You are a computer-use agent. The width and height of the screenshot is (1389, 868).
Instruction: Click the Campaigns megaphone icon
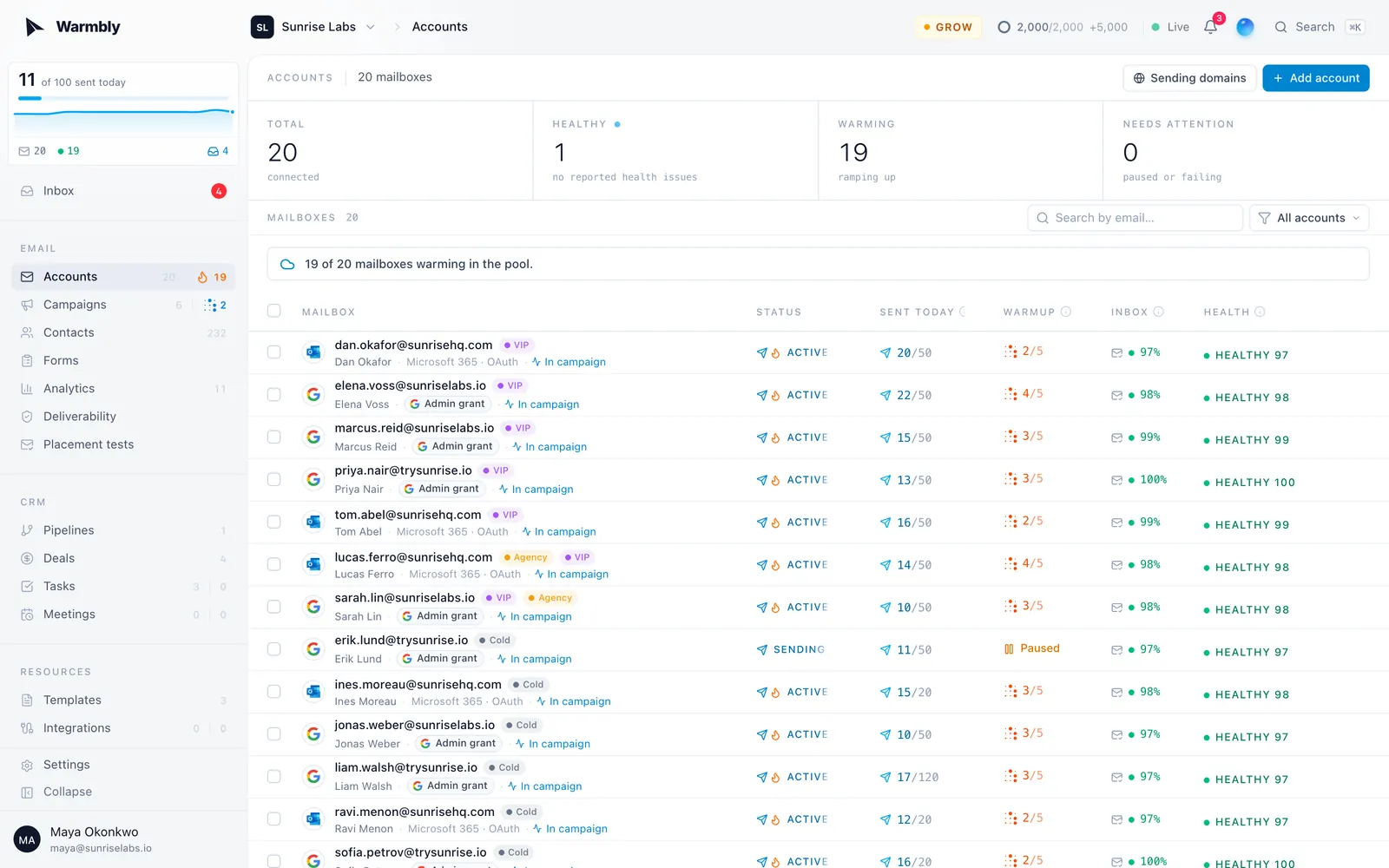pyautogui.click(x=27, y=305)
